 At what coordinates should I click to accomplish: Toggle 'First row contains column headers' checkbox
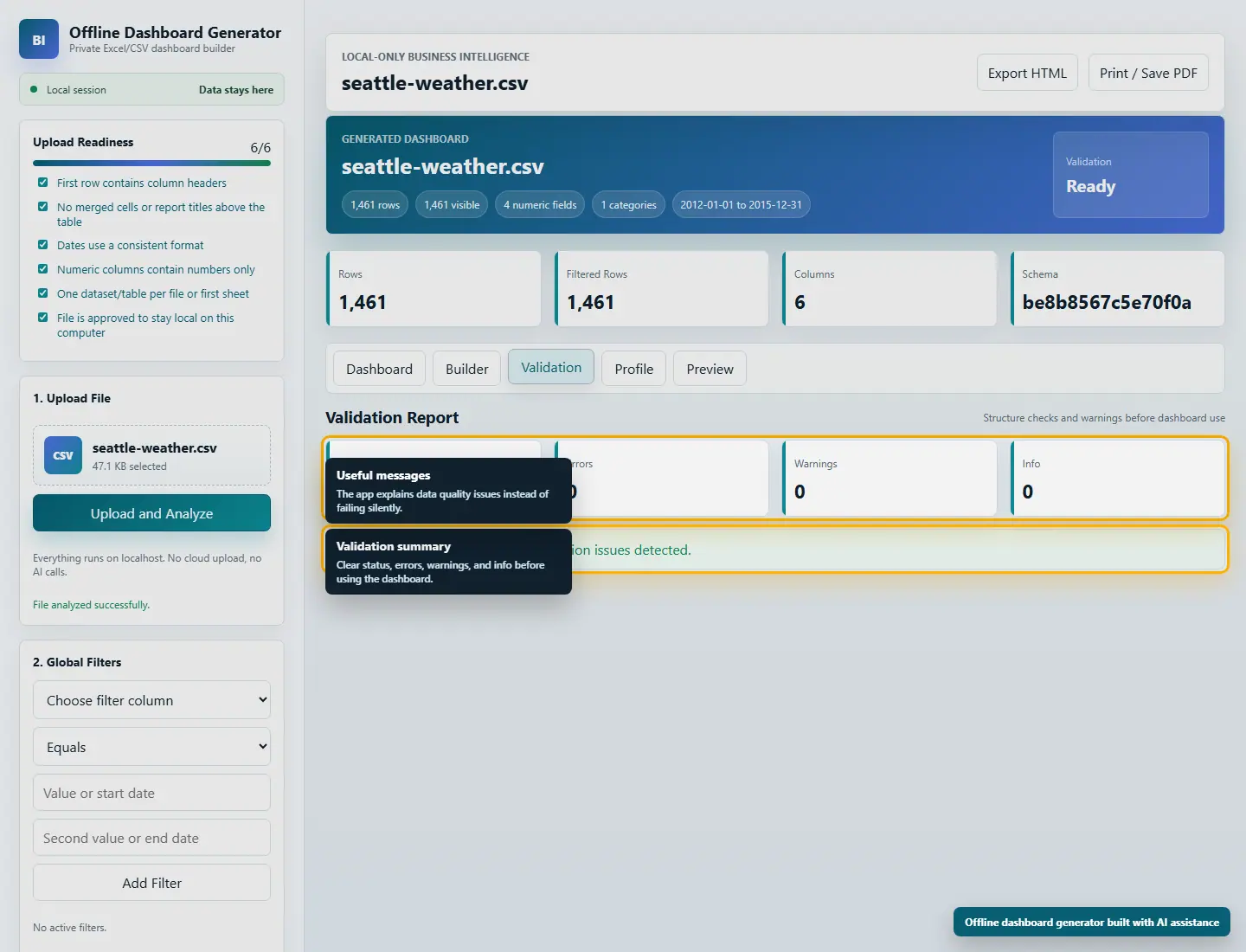click(42, 183)
